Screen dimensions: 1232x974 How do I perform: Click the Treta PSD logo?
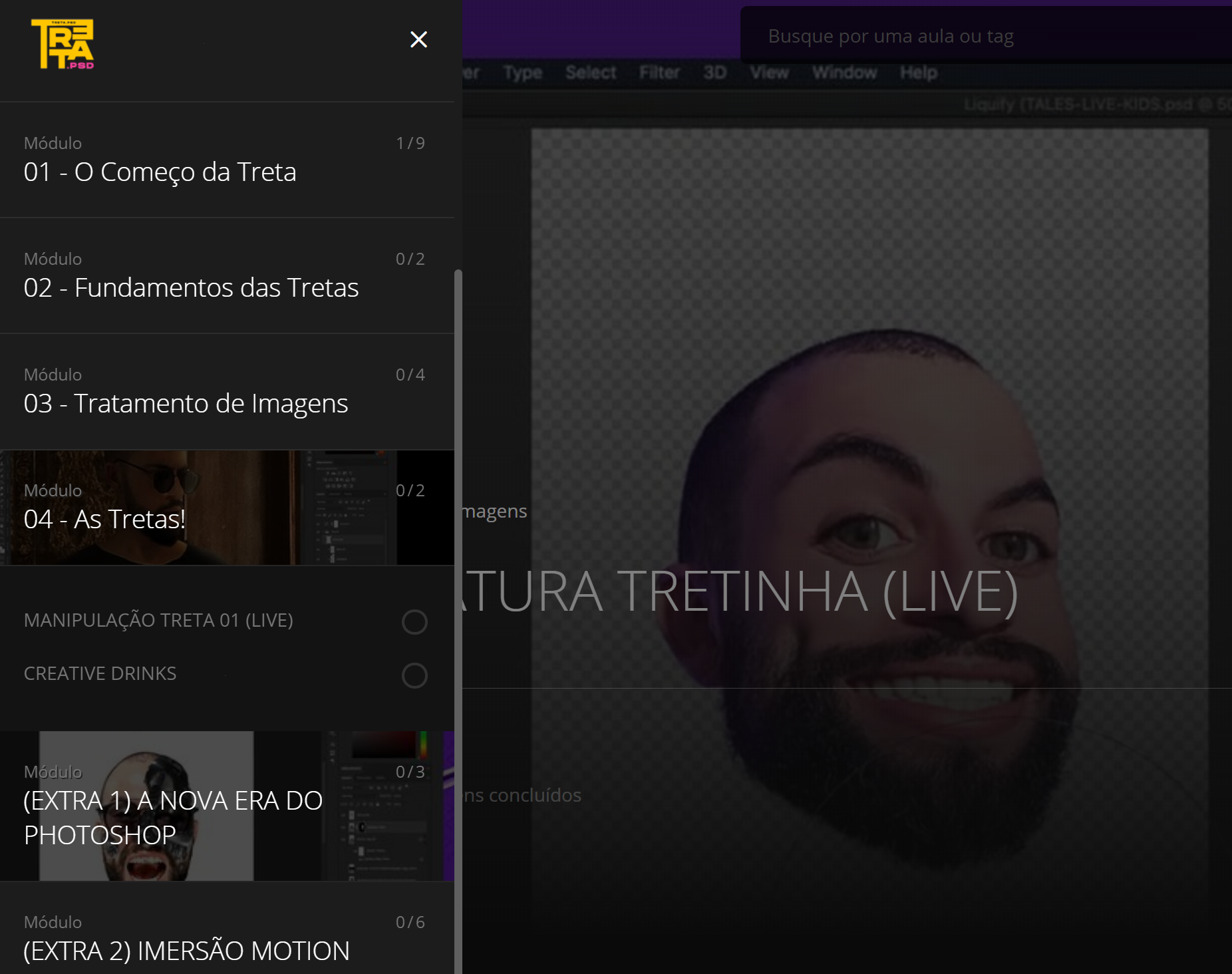tap(63, 44)
